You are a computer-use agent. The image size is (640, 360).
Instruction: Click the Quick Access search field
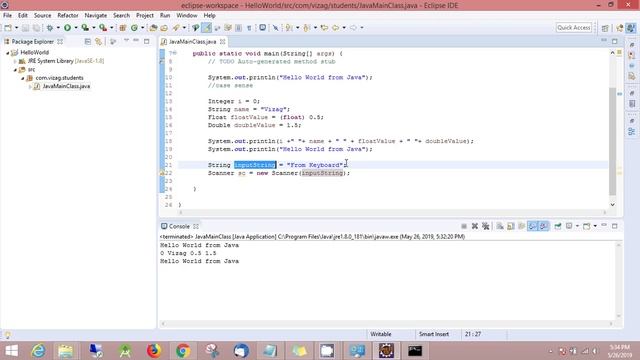(x=574, y=28)
